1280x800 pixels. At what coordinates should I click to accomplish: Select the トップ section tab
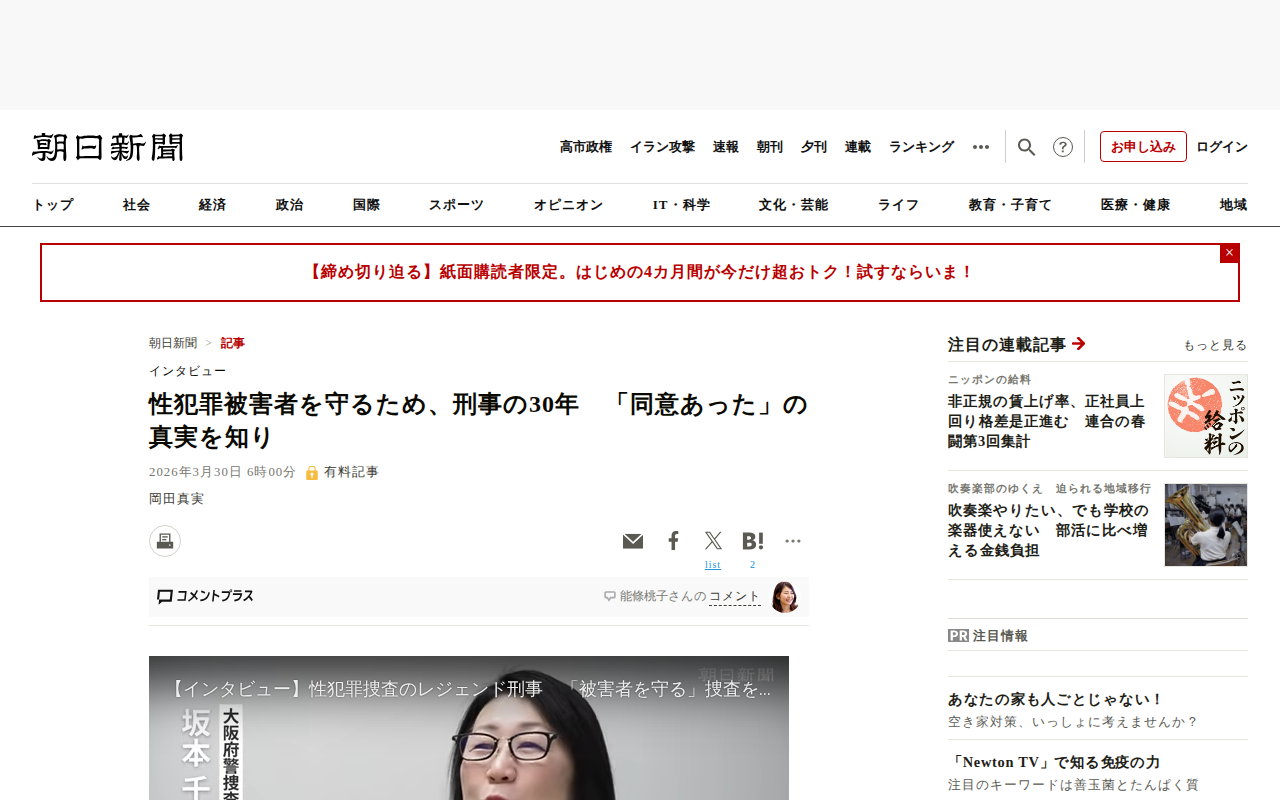click(53, 205)
